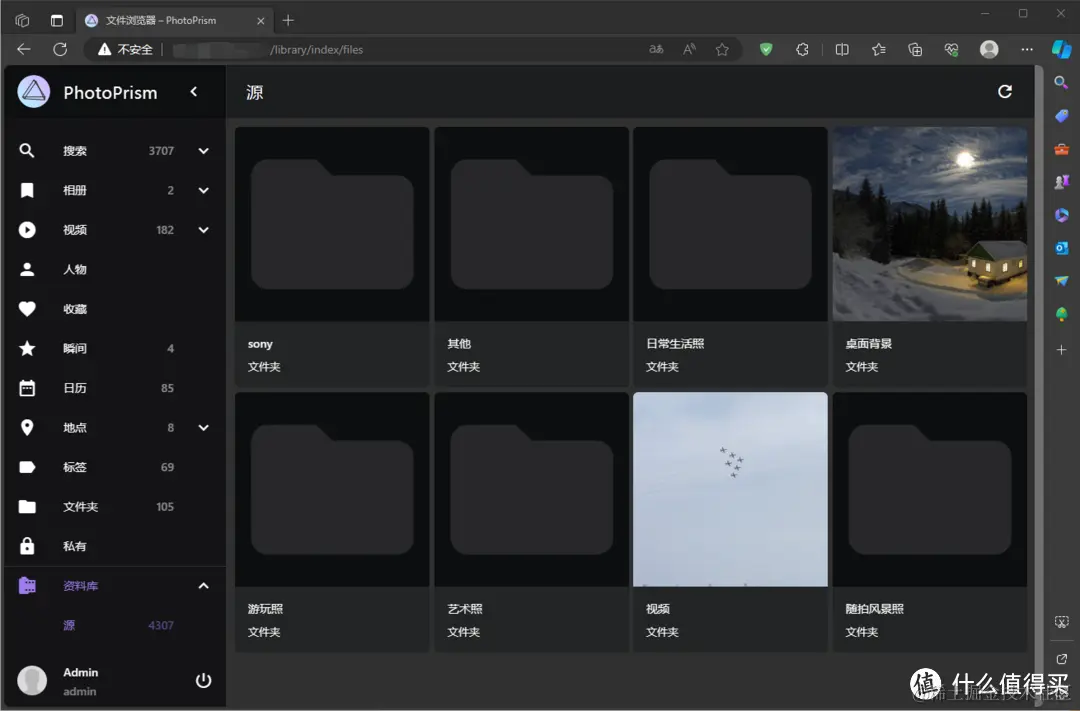1080x711 pixels.
Task: Click the tag icon to open 标签
Action: [x=28, y=467]
